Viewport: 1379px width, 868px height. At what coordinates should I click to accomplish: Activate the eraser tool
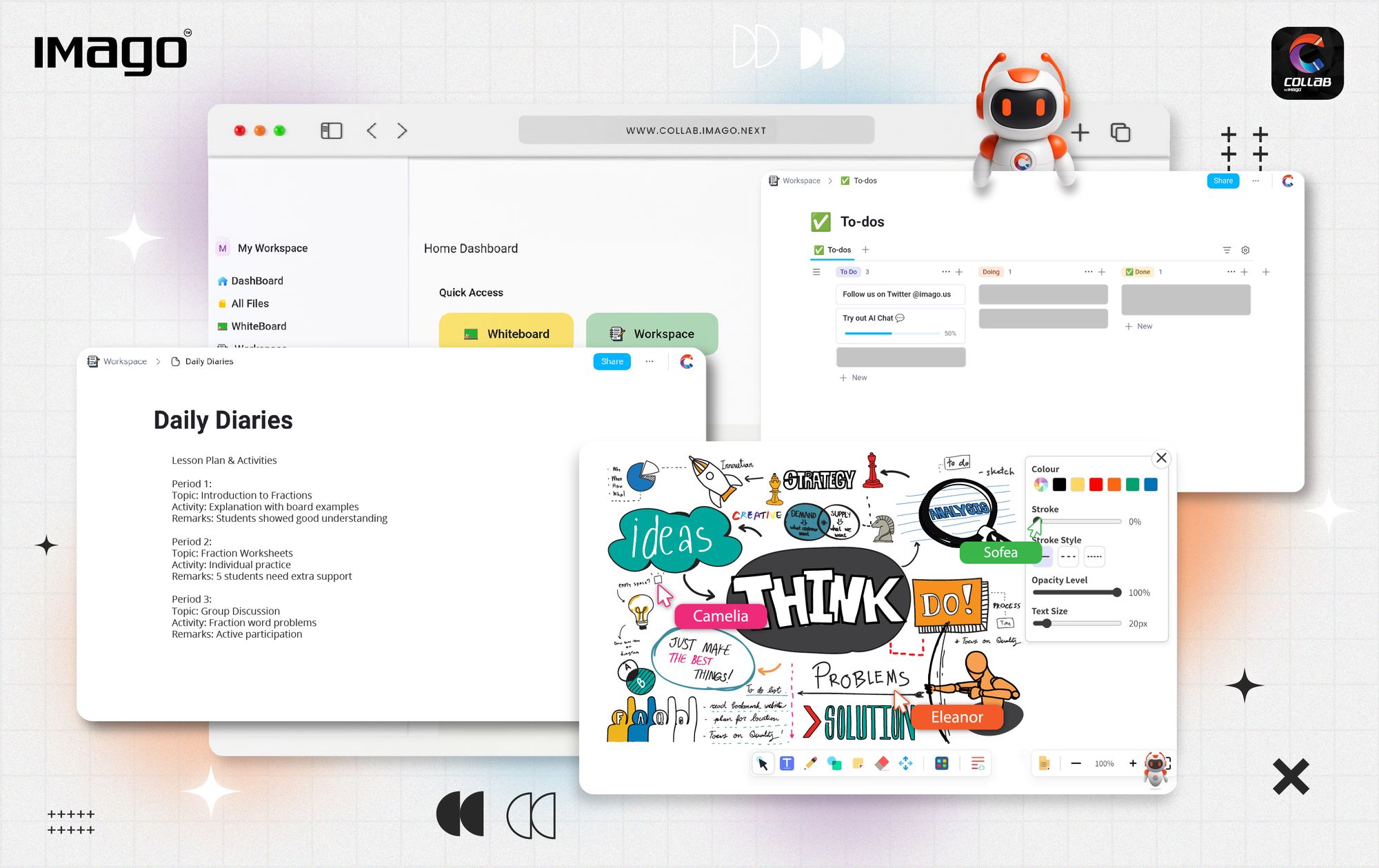(882, 763)
